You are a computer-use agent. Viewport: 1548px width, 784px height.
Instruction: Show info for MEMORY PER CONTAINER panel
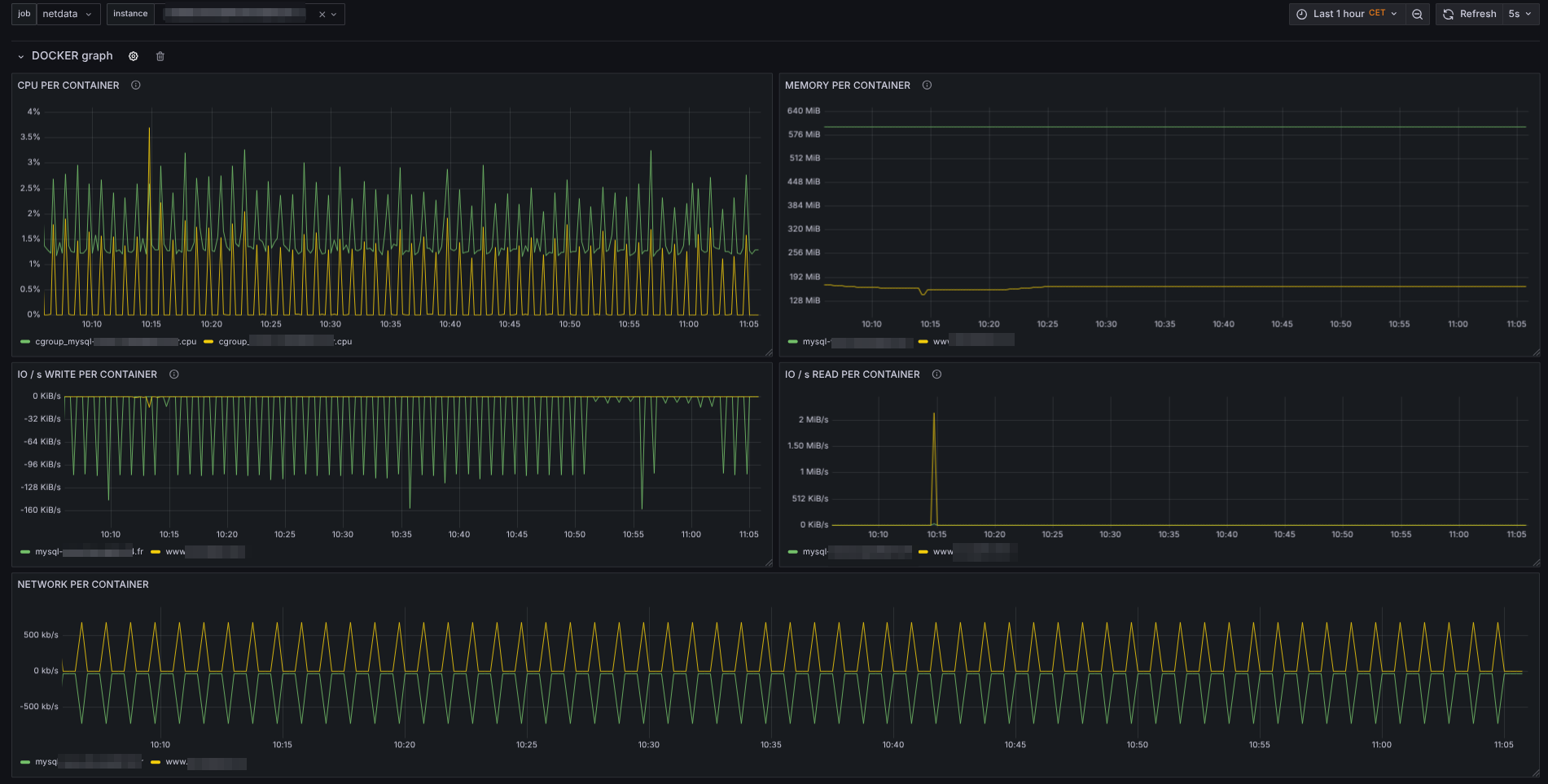point(927,85)
